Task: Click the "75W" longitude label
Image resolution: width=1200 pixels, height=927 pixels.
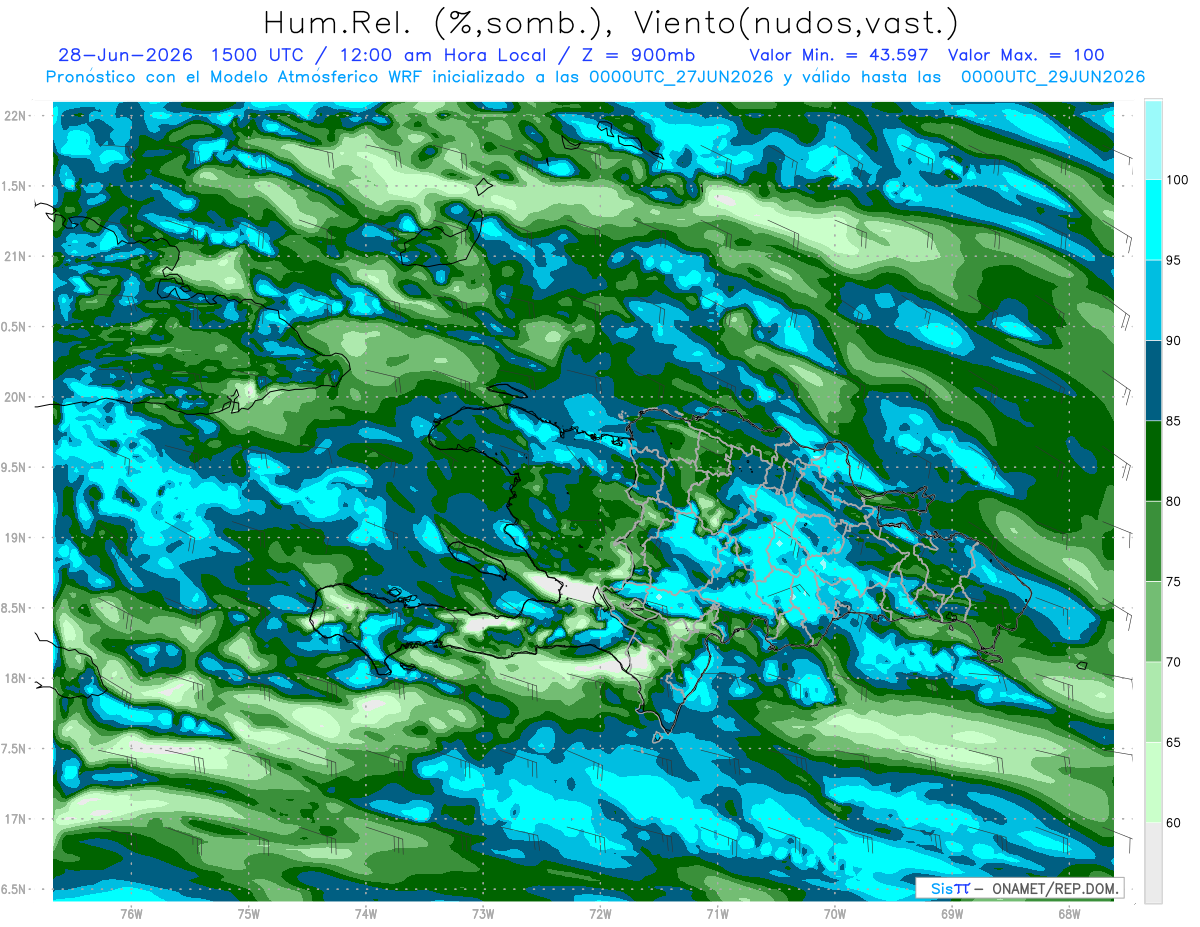Action: (249, 913)
